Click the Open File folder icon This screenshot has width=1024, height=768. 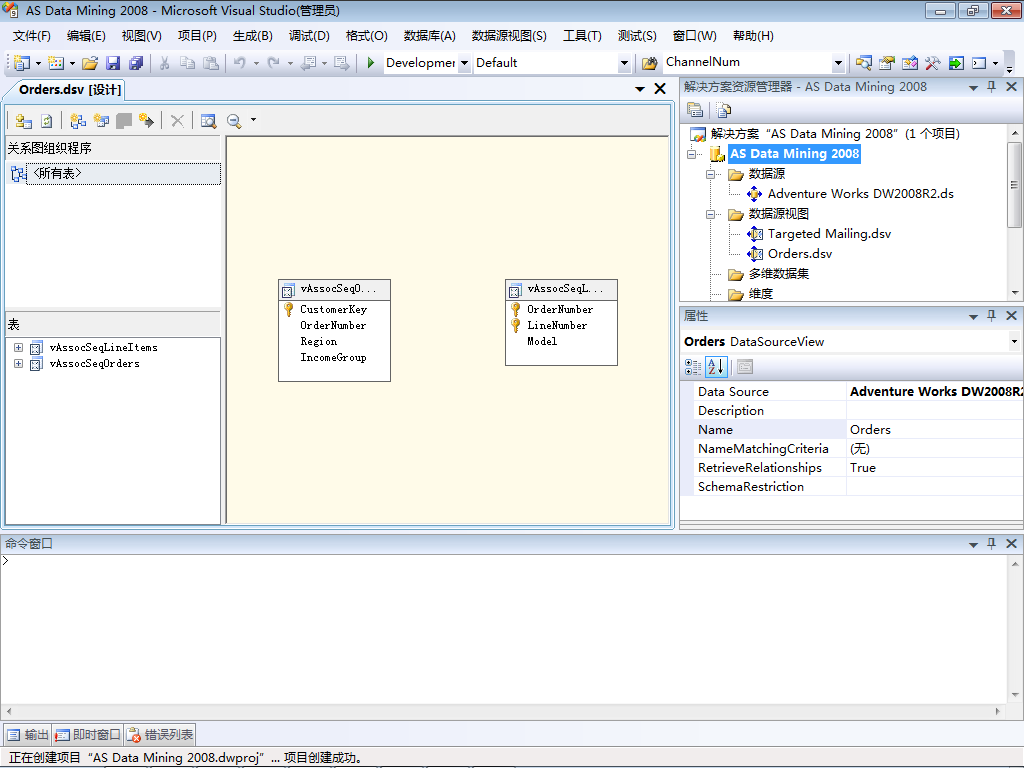[90, 63]
